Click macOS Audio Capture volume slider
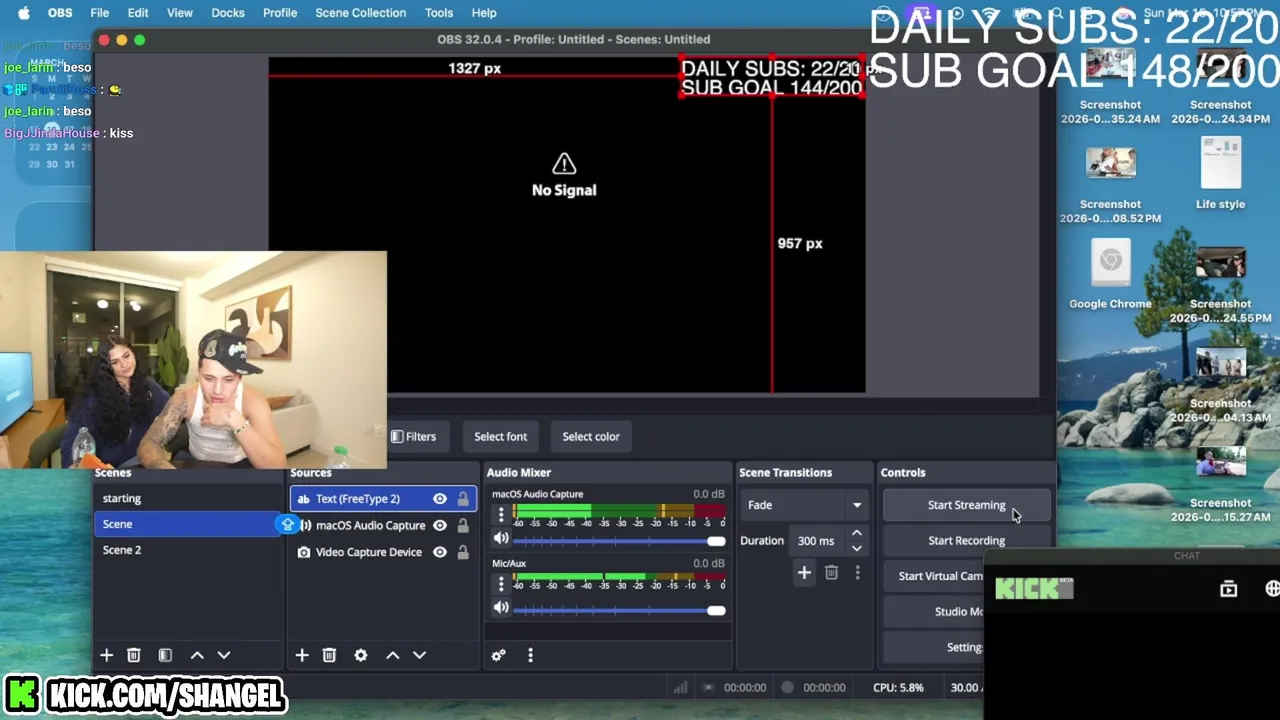The height and width of the screenshot is (720, 1280). 619,541
